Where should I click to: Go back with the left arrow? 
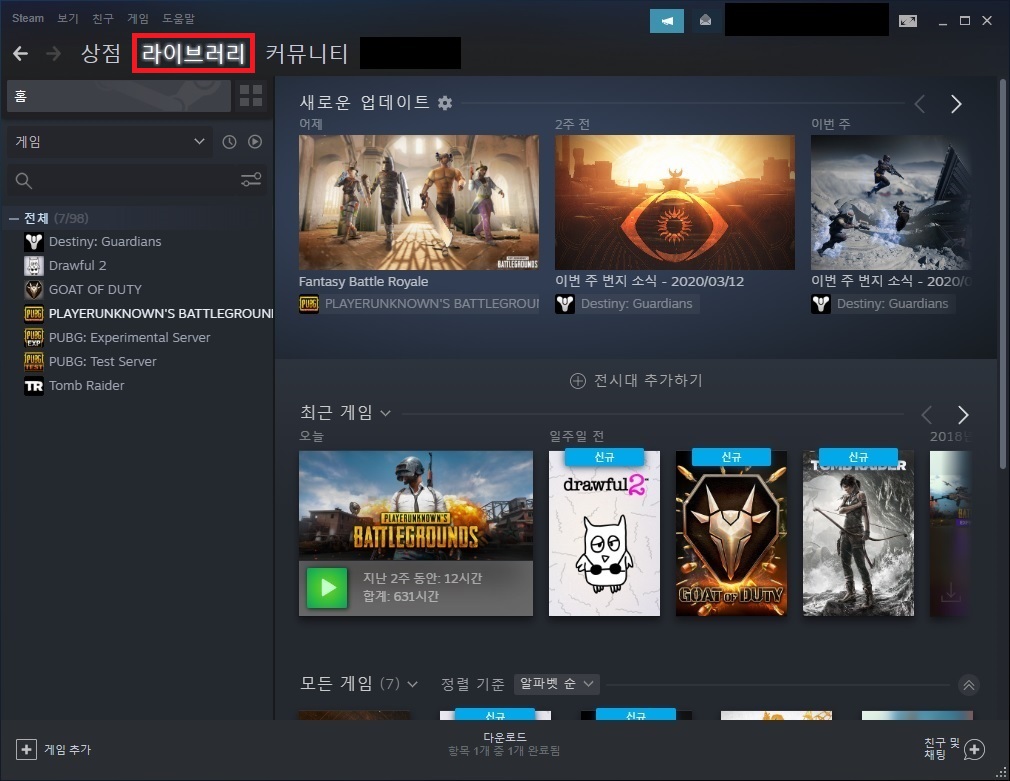tap(21, 53)
